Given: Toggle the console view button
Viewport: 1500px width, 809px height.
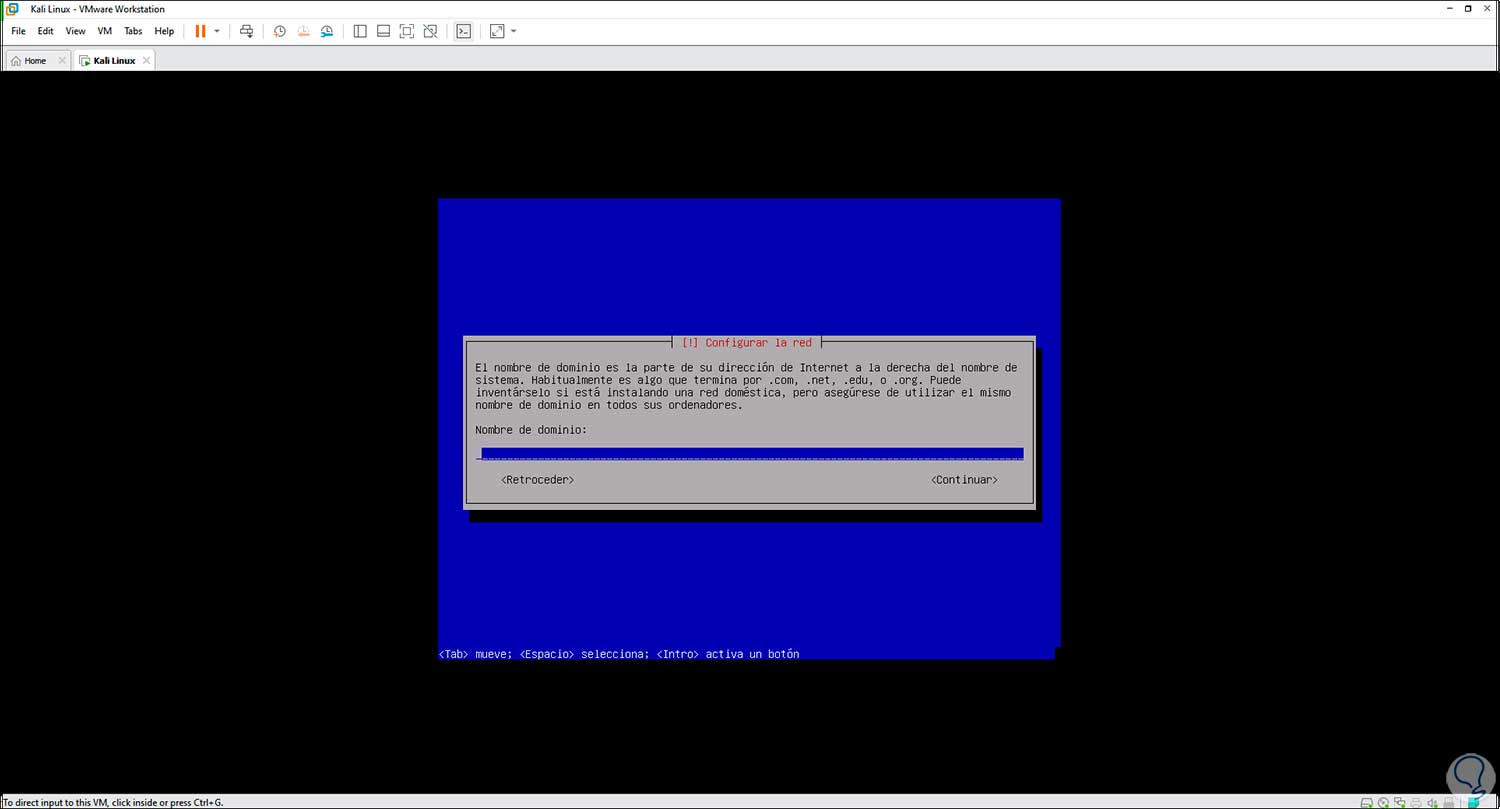Looking at the screenshot, I should 463,31.
